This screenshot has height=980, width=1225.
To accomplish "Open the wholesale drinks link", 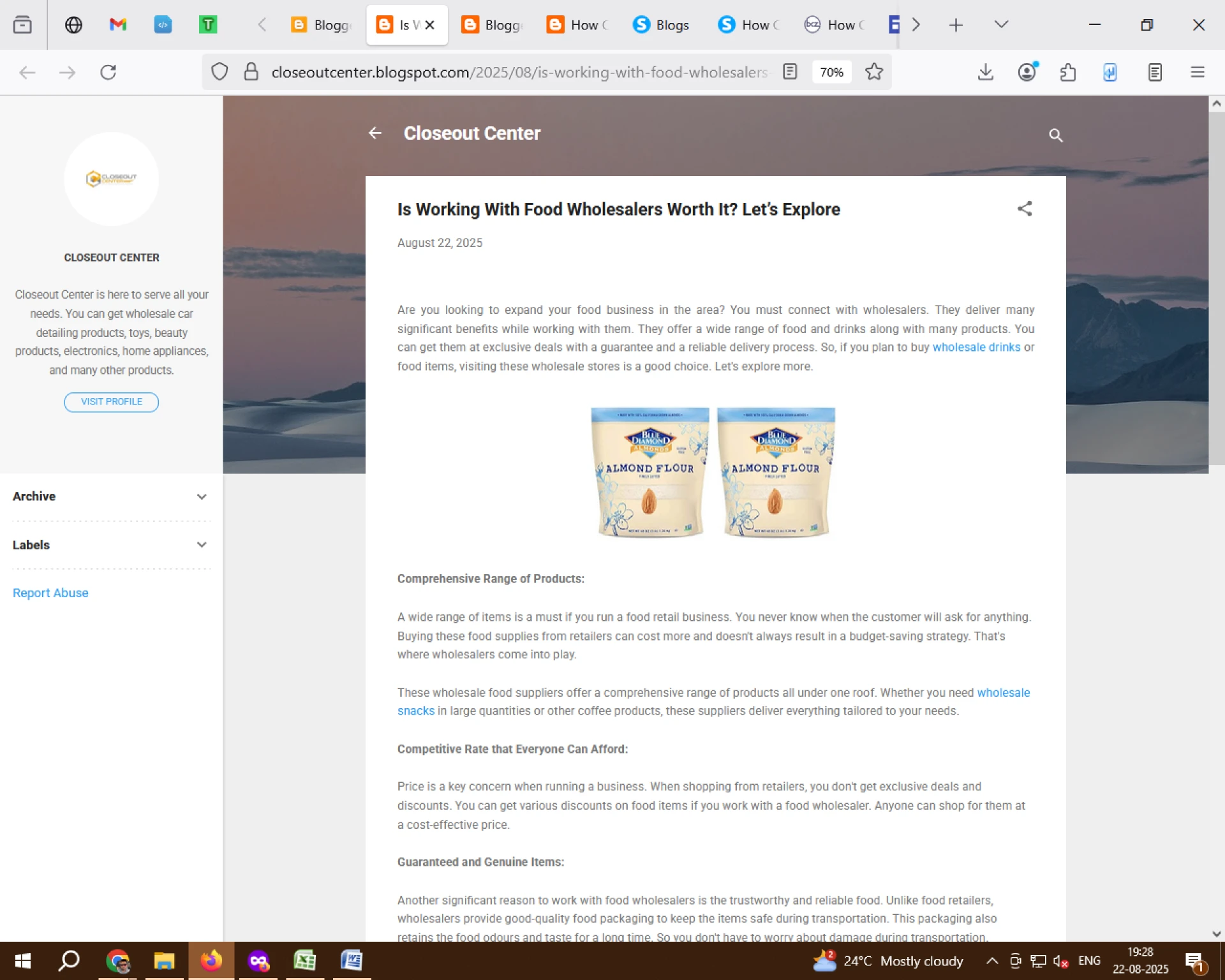I will 976,347.
